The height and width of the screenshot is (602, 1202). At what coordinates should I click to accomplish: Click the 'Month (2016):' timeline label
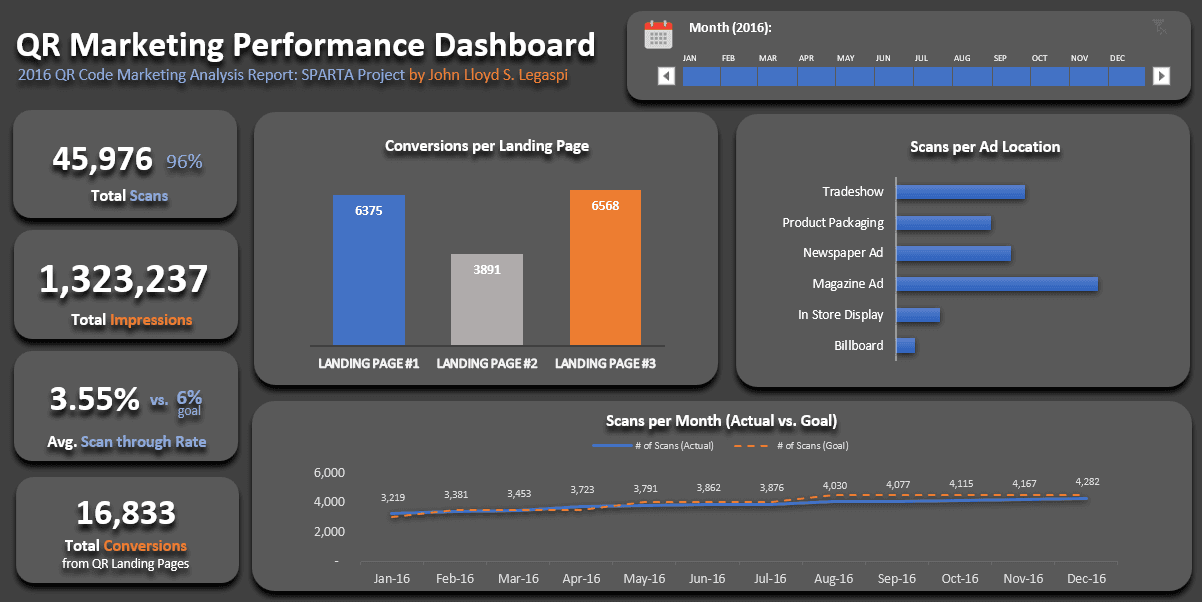730,27
